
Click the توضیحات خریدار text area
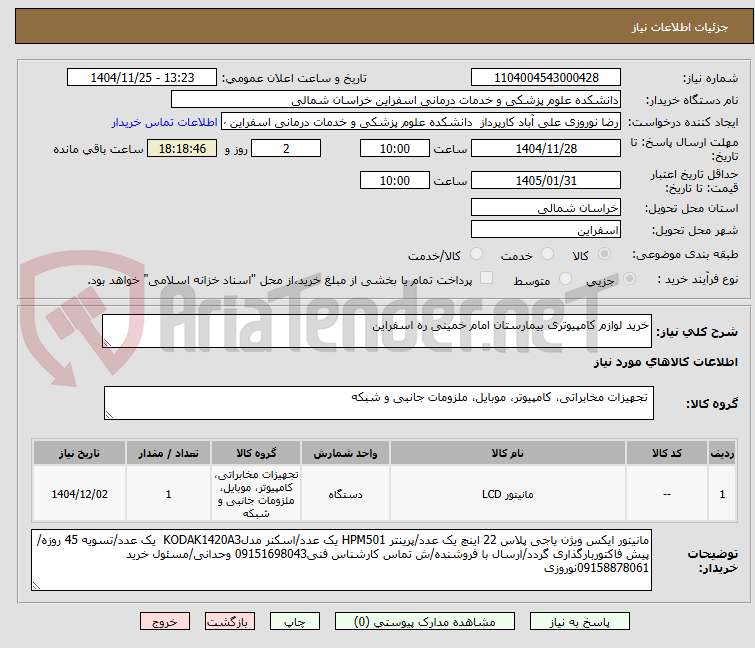coord(341,560)
